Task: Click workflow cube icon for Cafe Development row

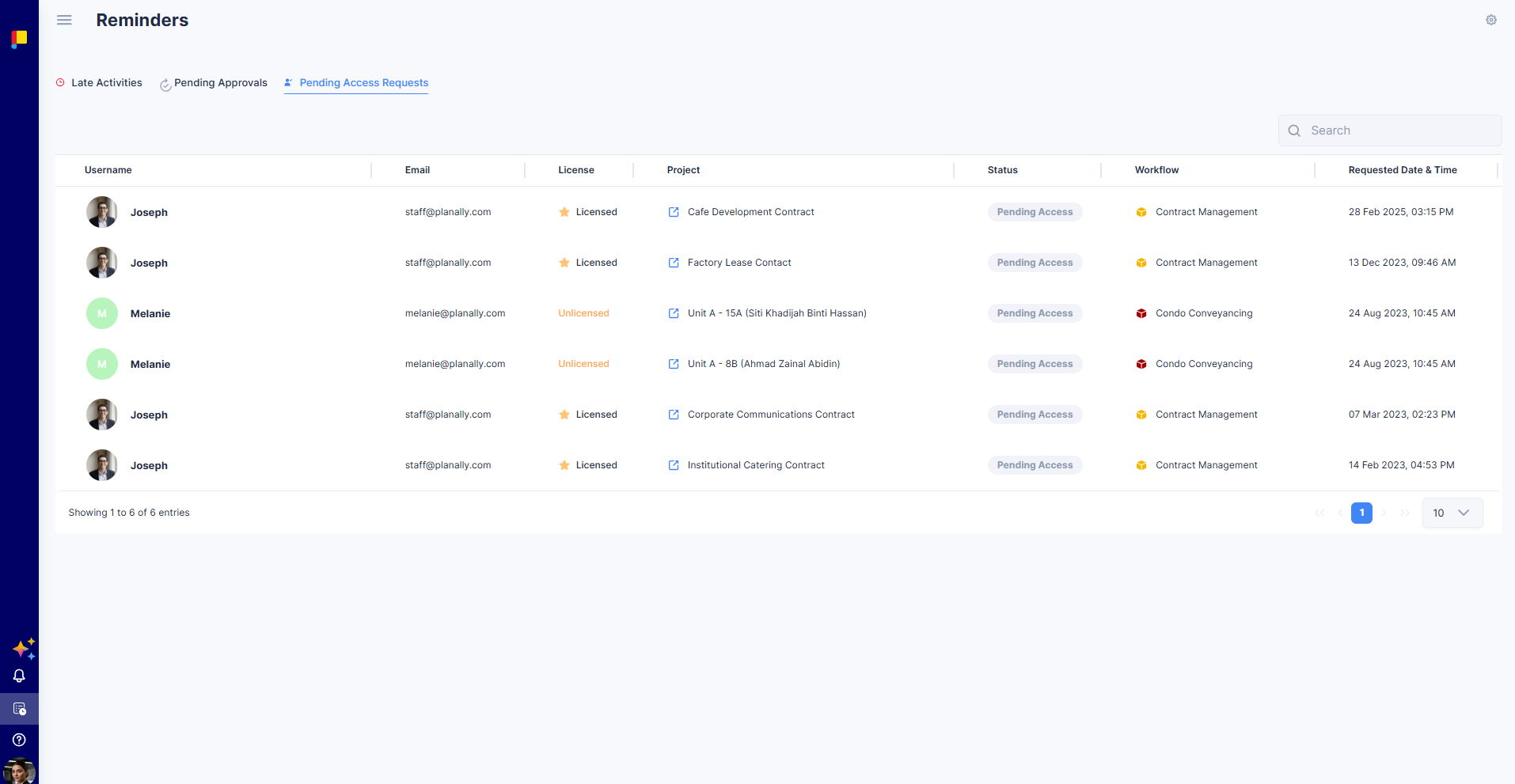Action: [x=1141, y=212]
